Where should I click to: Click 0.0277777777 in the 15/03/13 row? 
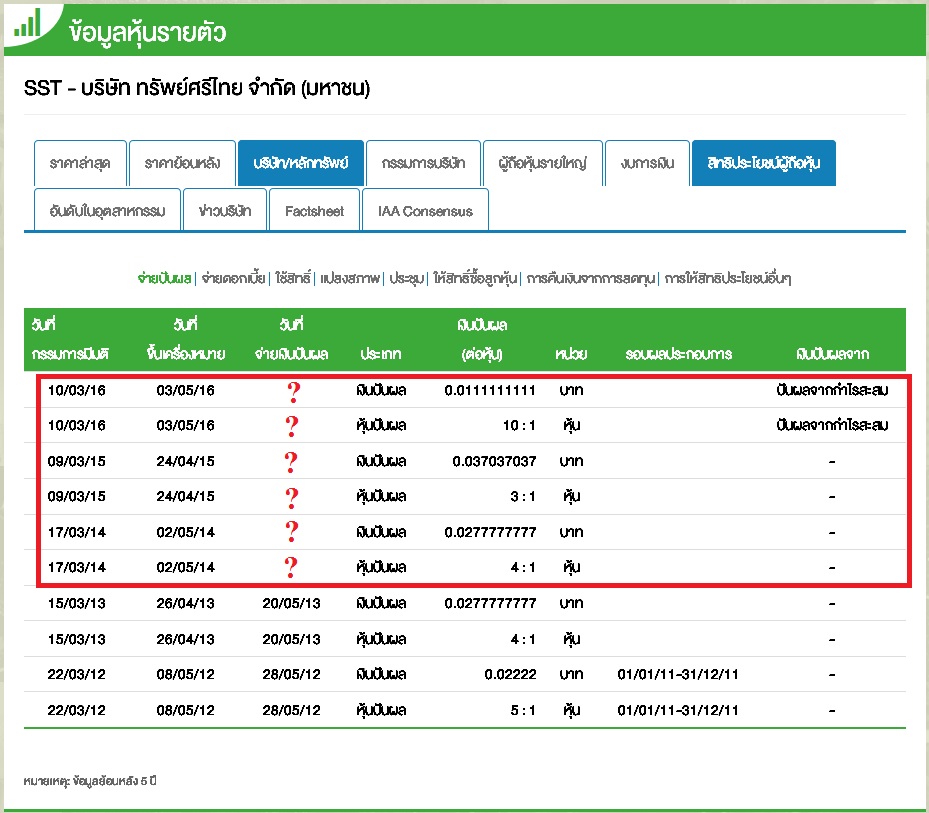(490, 603)
